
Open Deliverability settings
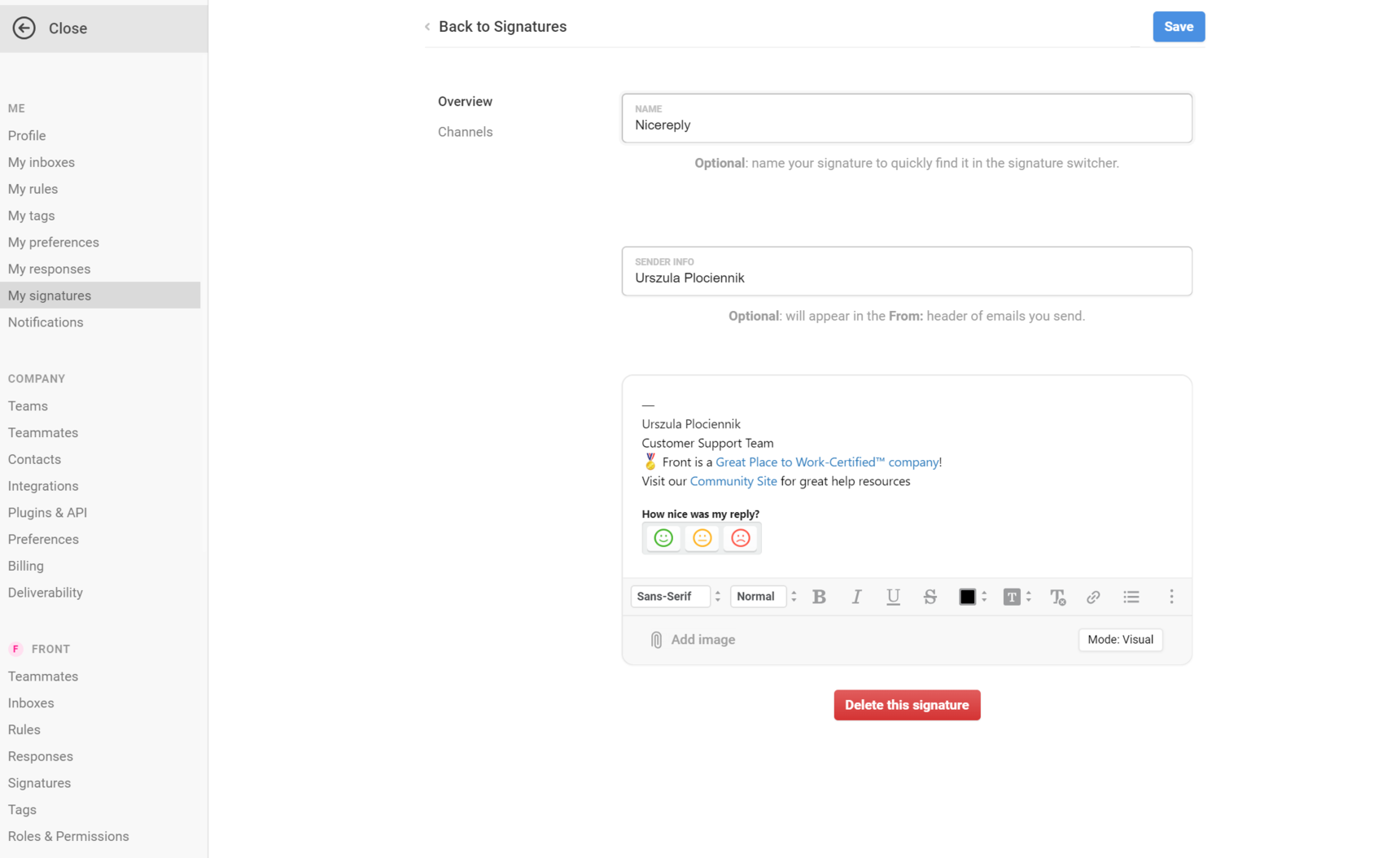46,593
